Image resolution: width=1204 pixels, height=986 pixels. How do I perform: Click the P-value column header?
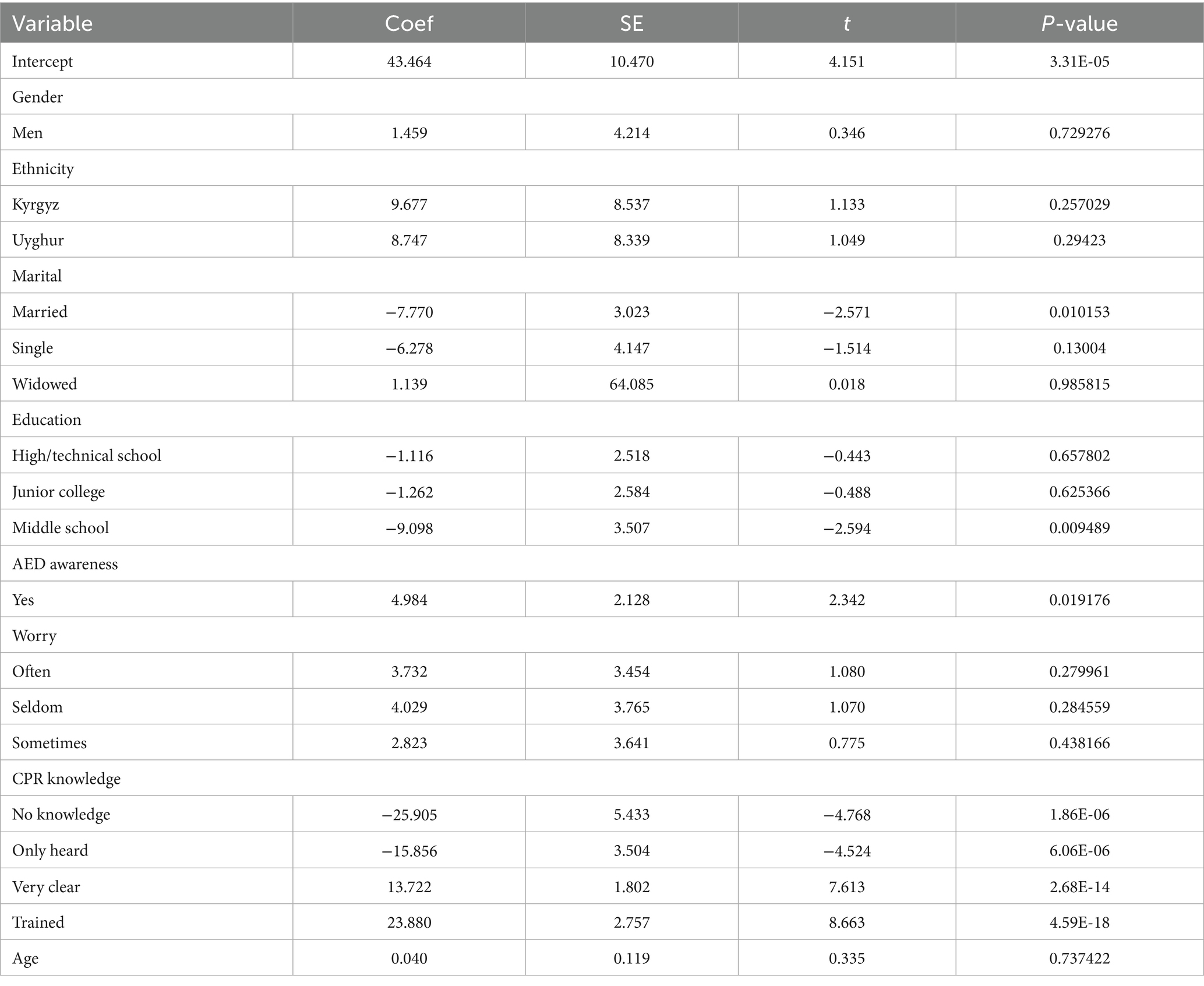pyautogui.click(x=1079, y=23)
